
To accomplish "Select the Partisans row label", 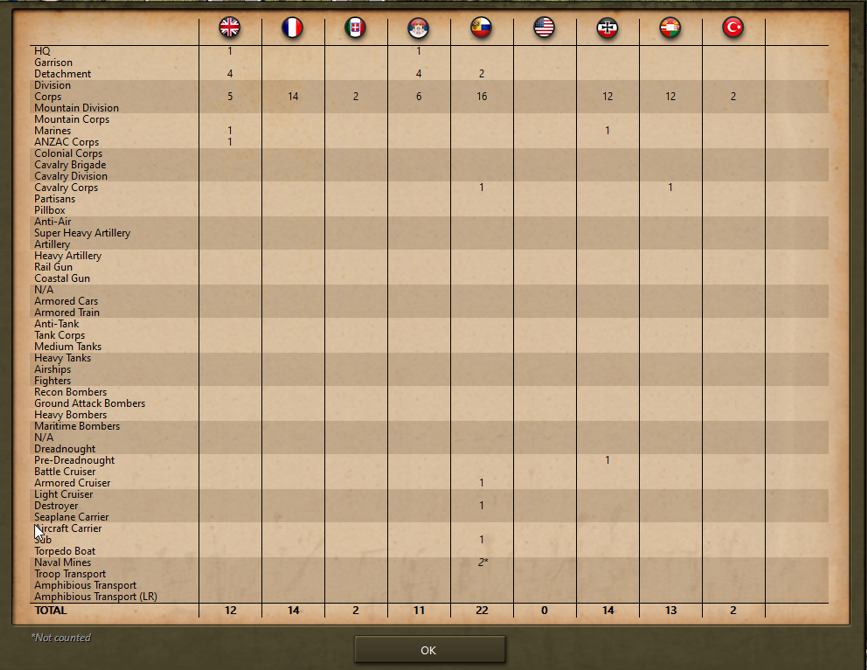I will tap(55, 198).
